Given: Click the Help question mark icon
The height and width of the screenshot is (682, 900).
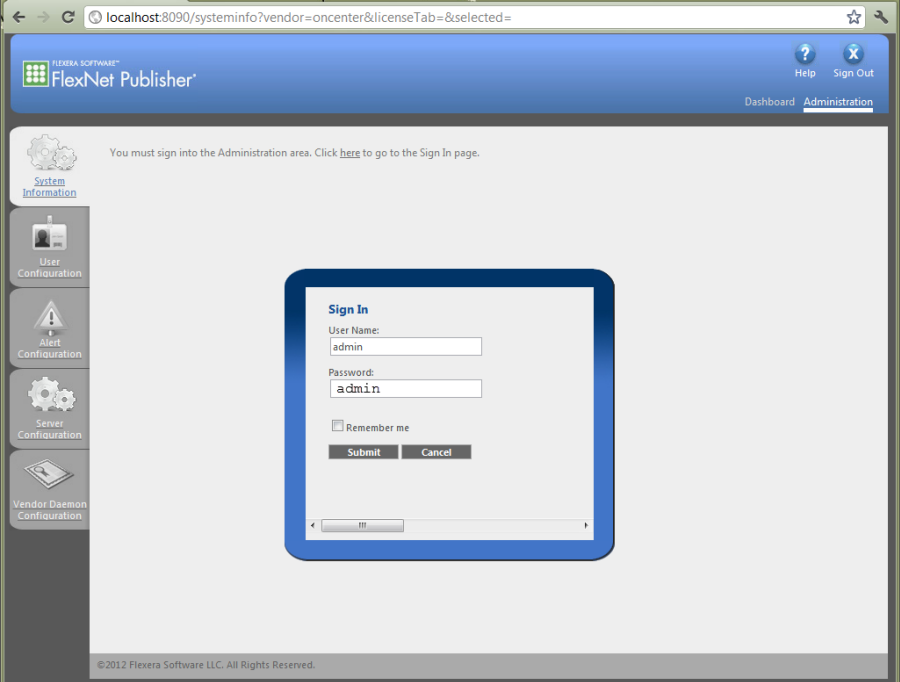Looking at the screenshot, I should coord(805,54).
